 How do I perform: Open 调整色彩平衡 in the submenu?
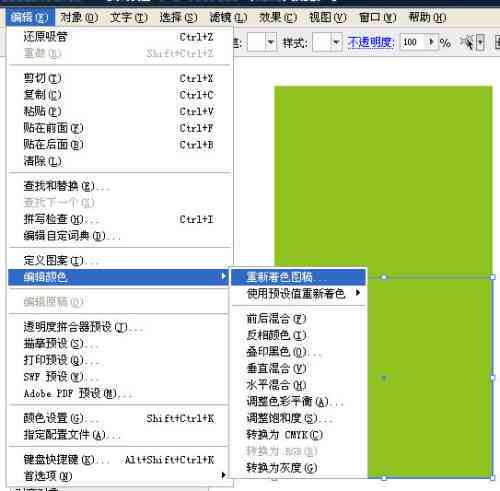coord(299,402)
